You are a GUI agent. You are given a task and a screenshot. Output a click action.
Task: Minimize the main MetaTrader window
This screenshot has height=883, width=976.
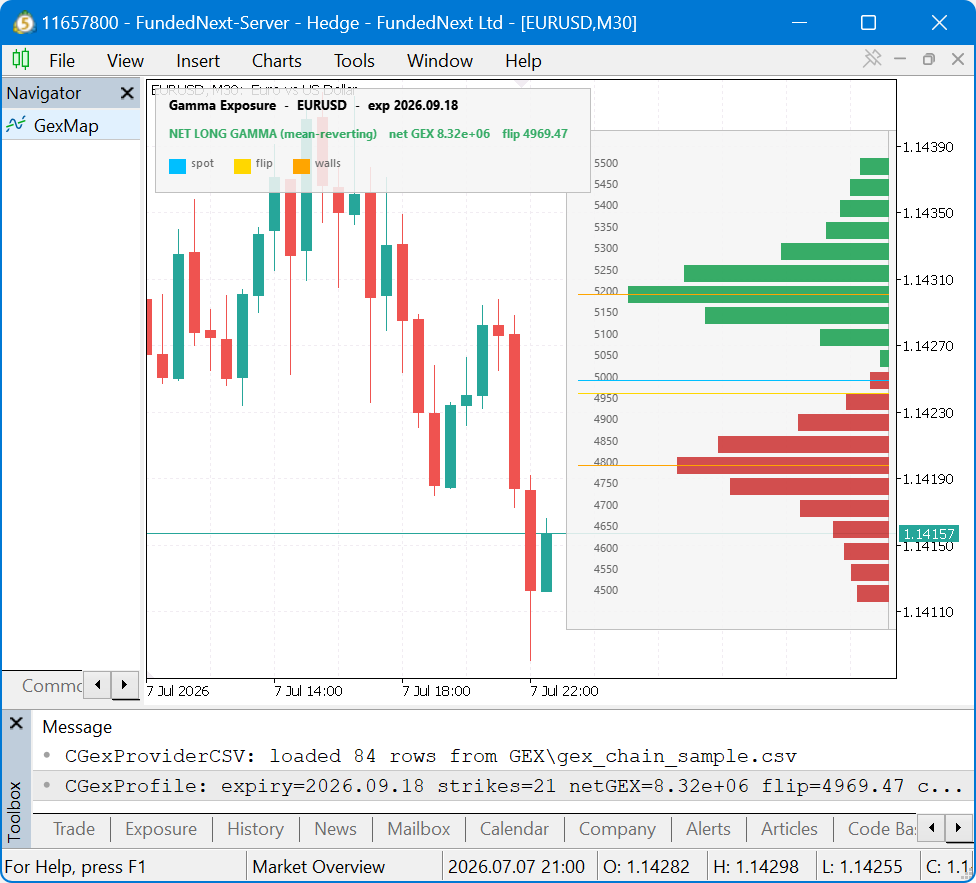tap(799, 23)
